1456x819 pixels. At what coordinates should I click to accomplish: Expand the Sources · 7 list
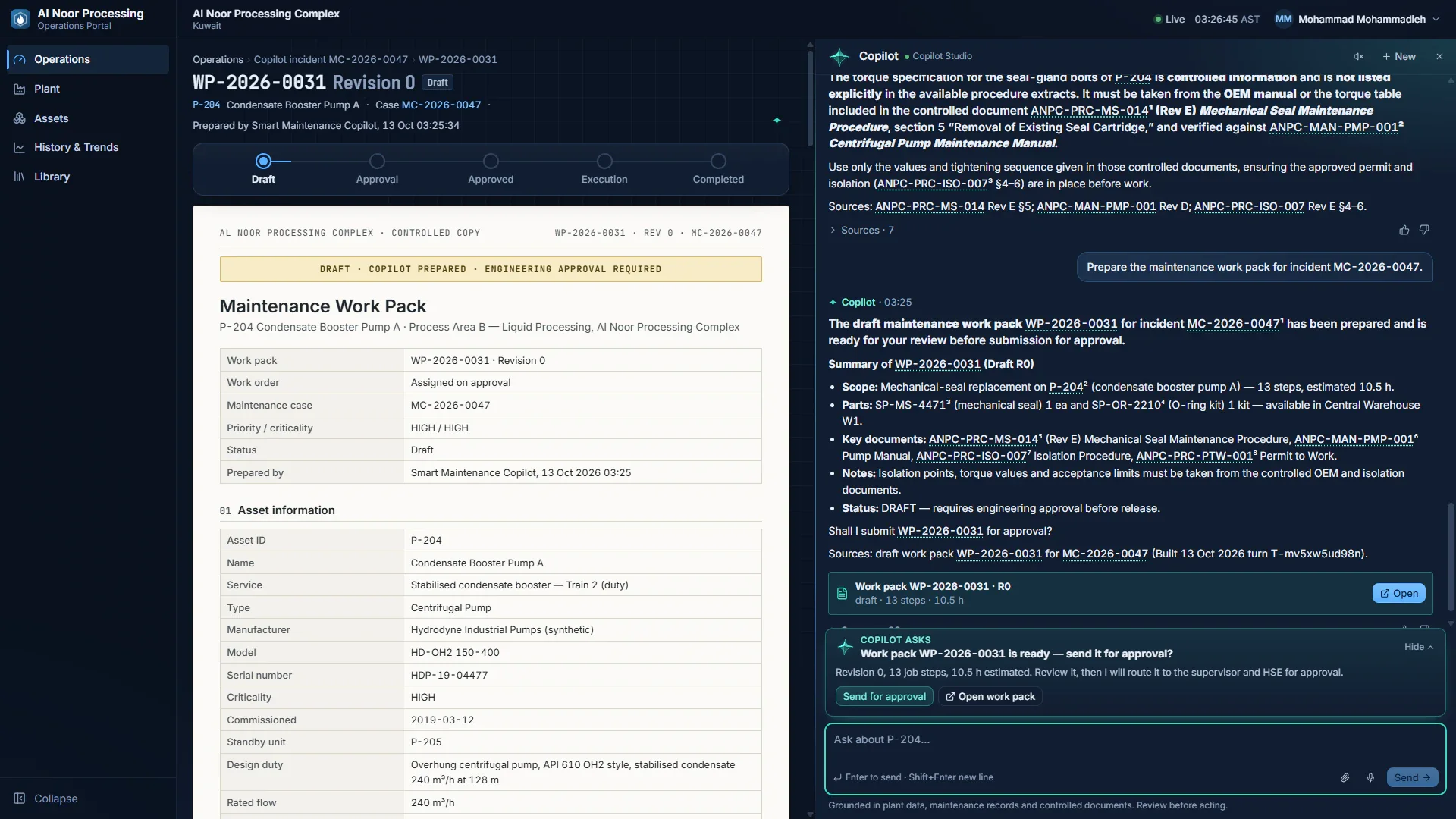tap(861, 230)
